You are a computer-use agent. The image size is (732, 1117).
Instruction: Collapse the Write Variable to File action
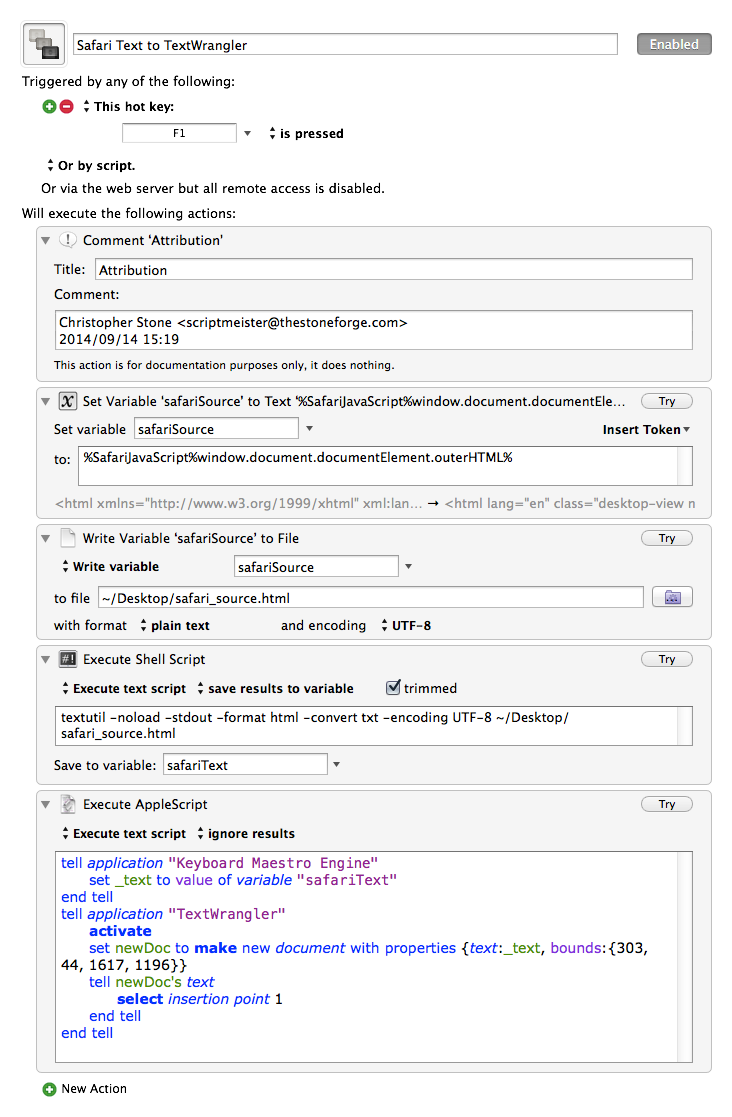pyautogui.click(x=46, y=539)
